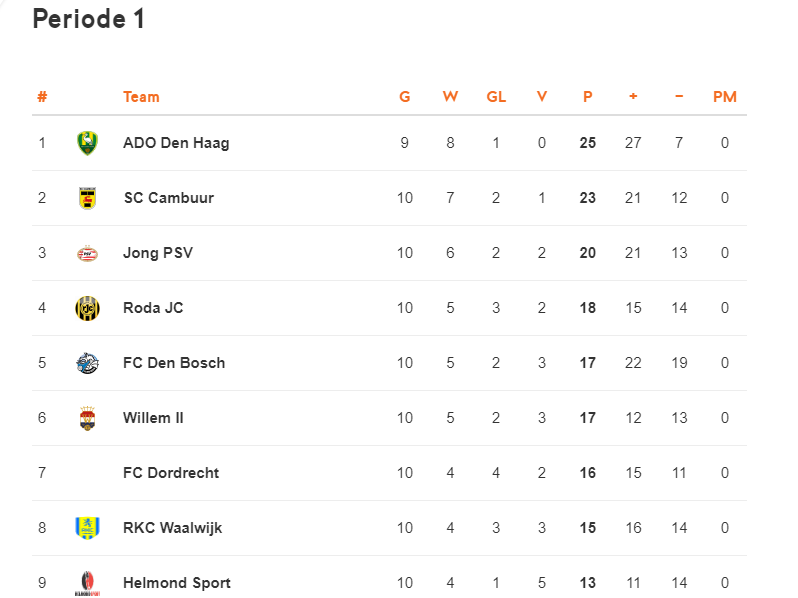798x598 pixels.
Task: Click the Roda JC club crest
Action: 87,308
